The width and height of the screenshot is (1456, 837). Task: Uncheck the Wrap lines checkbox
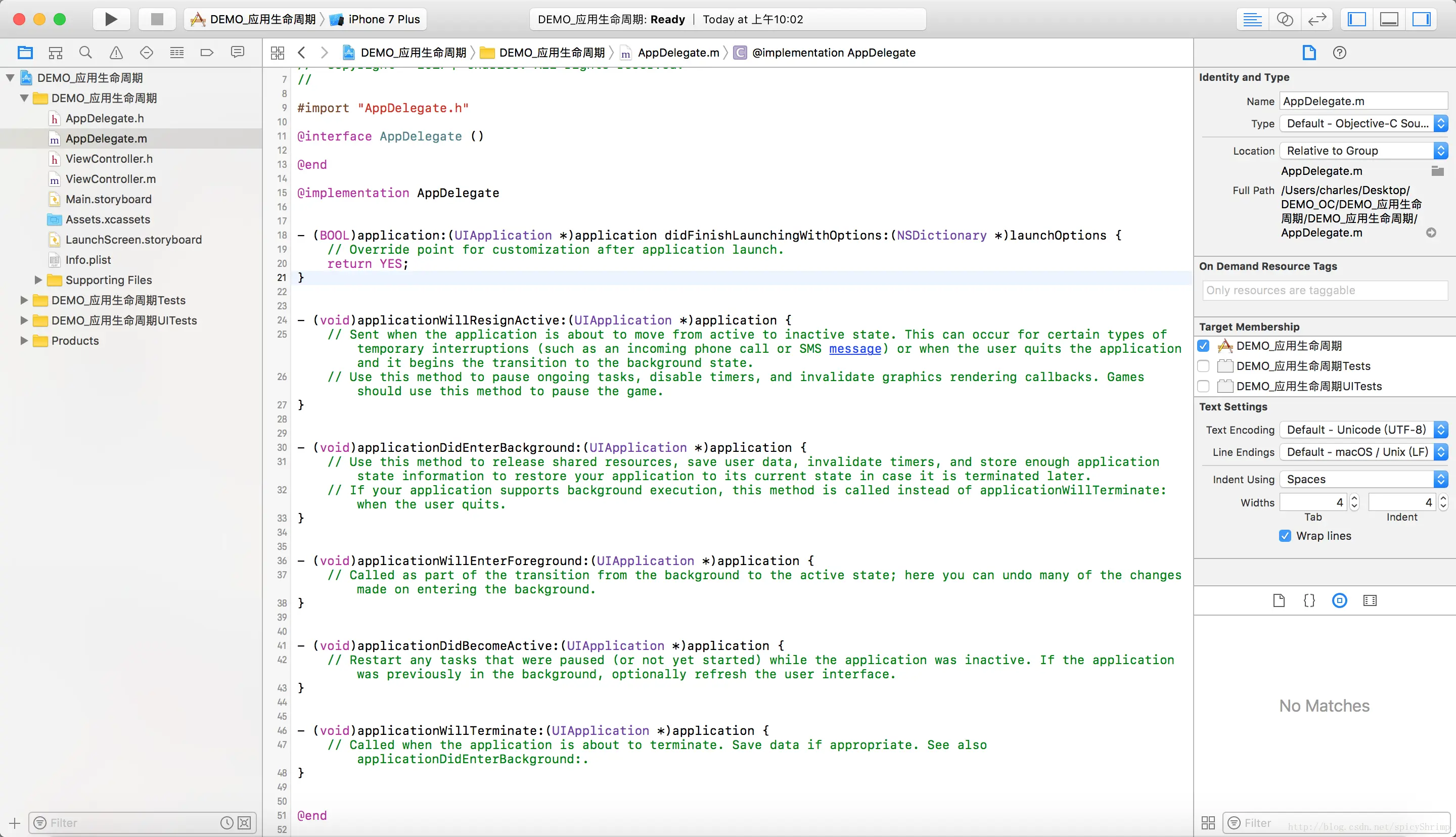(x=1285, y=536)
